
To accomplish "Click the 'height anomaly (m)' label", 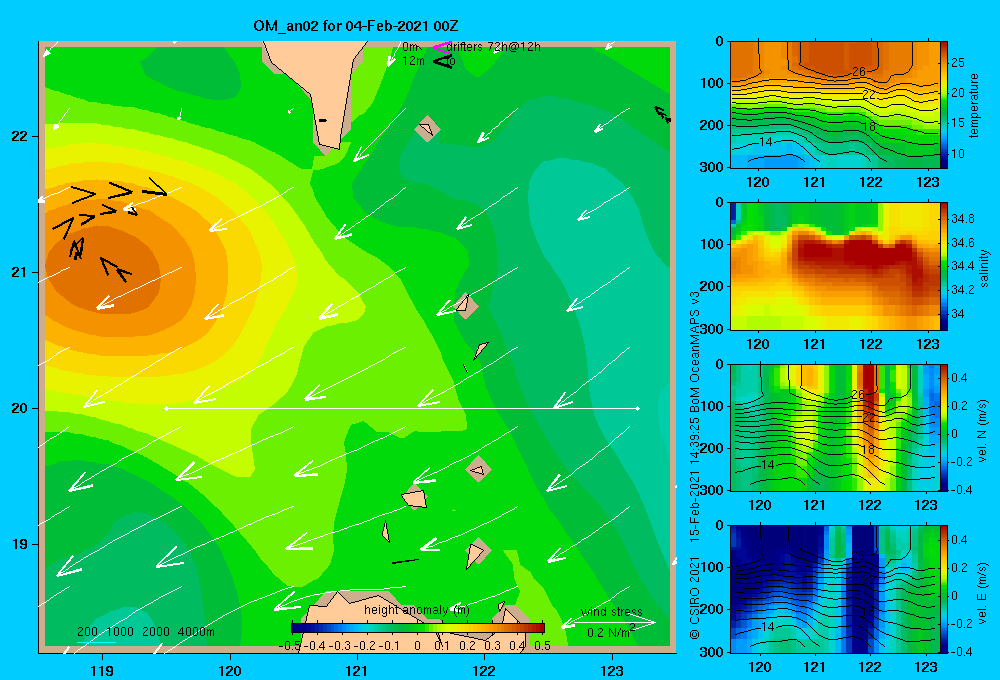I will [417, 610].
